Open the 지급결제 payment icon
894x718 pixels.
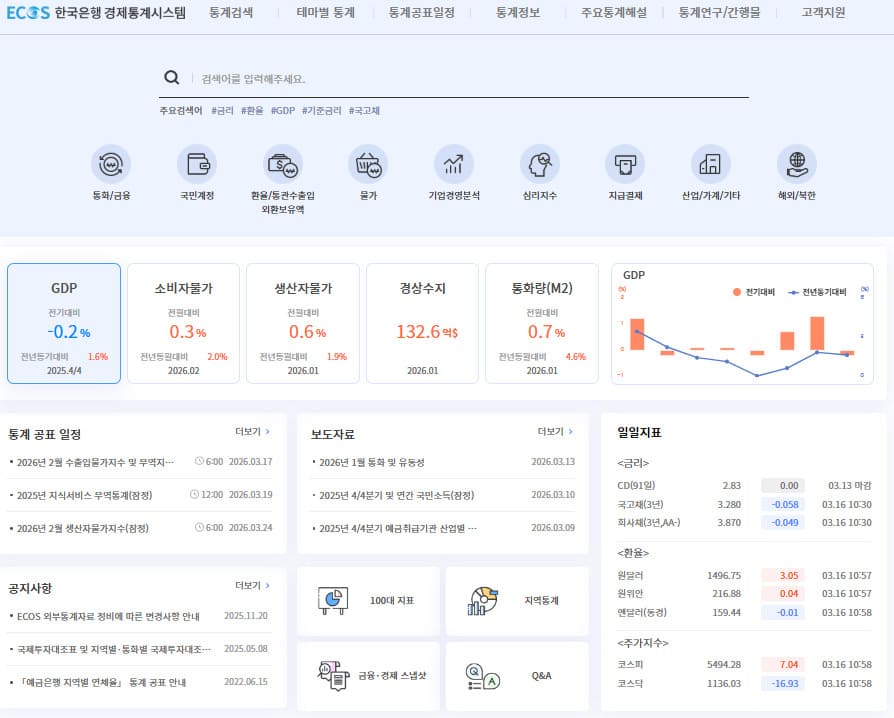pyautogui.click(x=625, y=163)
